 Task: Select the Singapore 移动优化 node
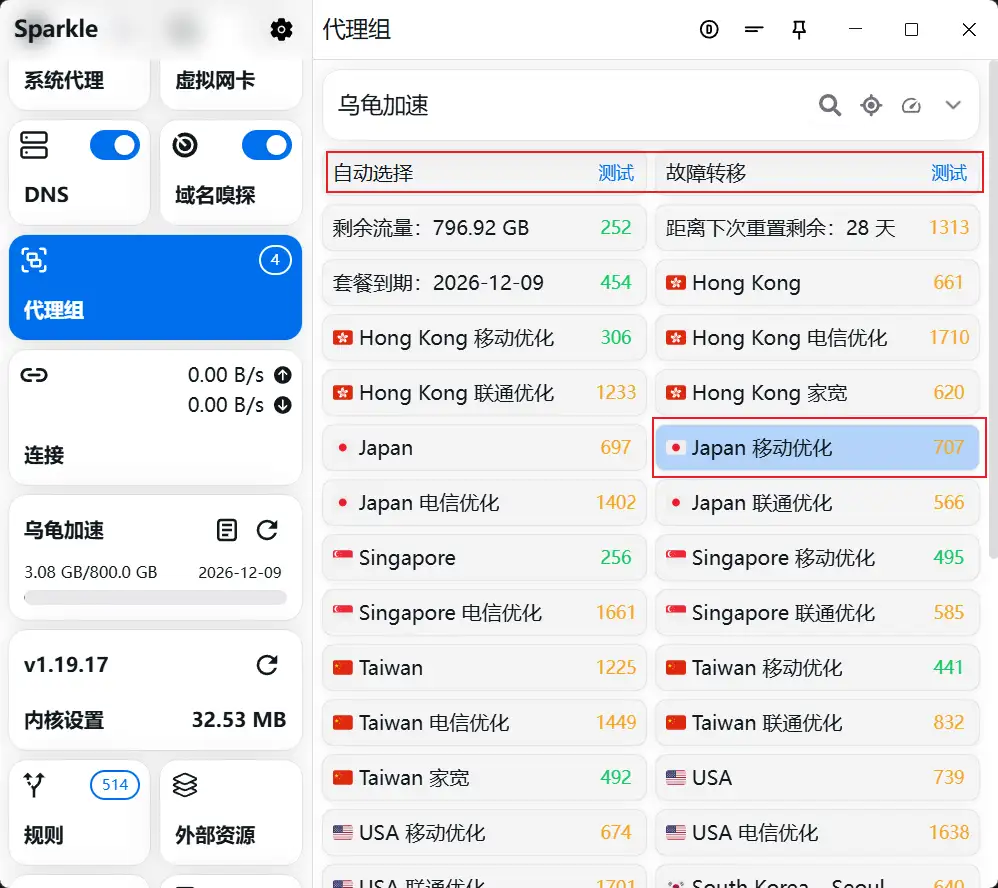(817, 558)
